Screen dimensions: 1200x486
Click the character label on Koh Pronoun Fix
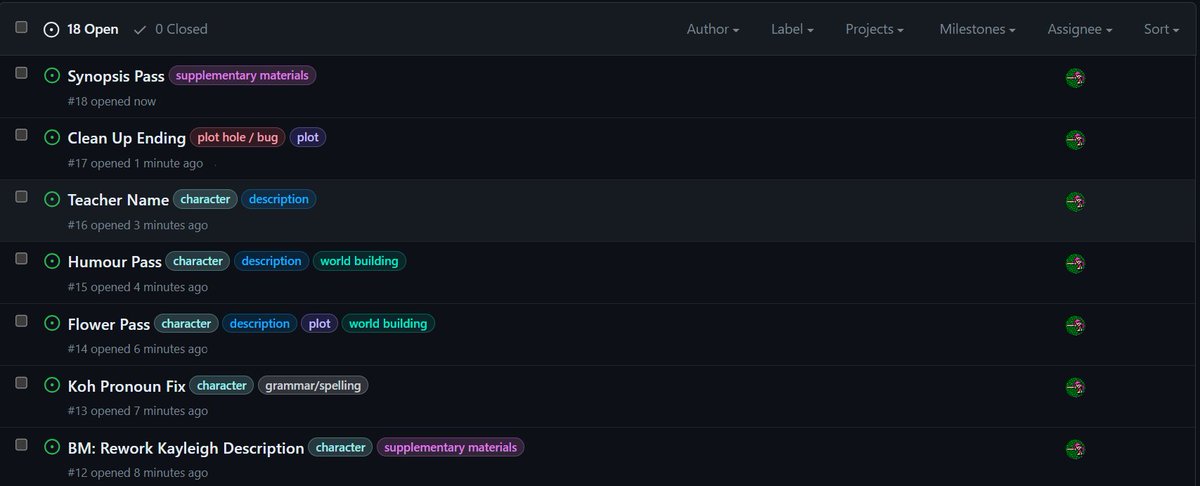point(222,386)
